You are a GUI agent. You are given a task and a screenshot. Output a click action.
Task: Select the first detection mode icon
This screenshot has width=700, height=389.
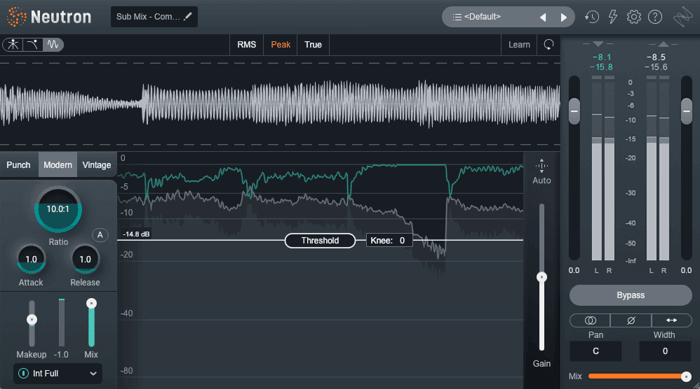pyautogui.click(x=13, y=44)
